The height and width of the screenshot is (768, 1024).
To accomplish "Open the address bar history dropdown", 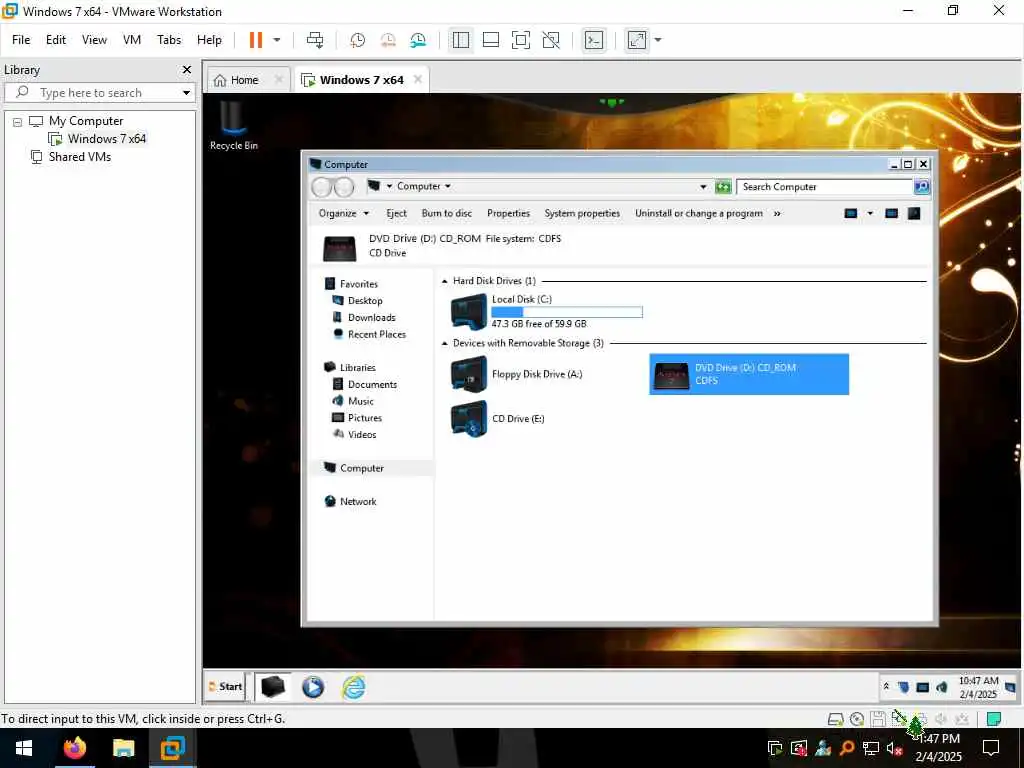I will point(703,187).
